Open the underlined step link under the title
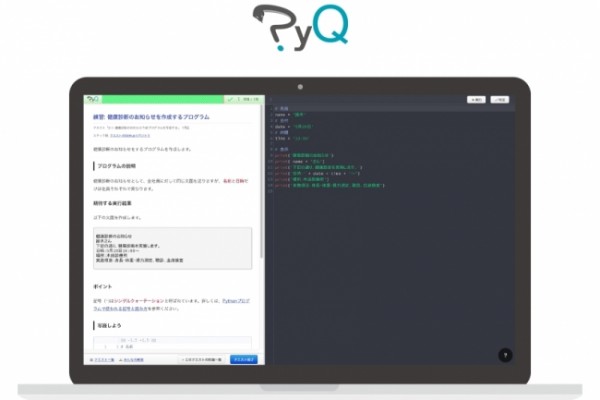600x400 pixels. click(130, 136)
